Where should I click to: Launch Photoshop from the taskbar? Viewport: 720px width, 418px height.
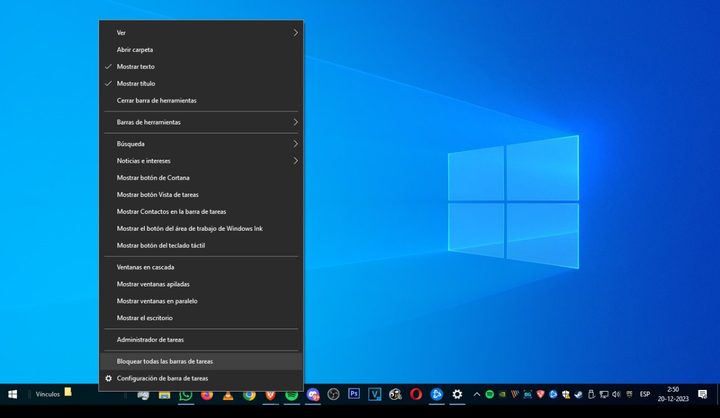(354, 395)
